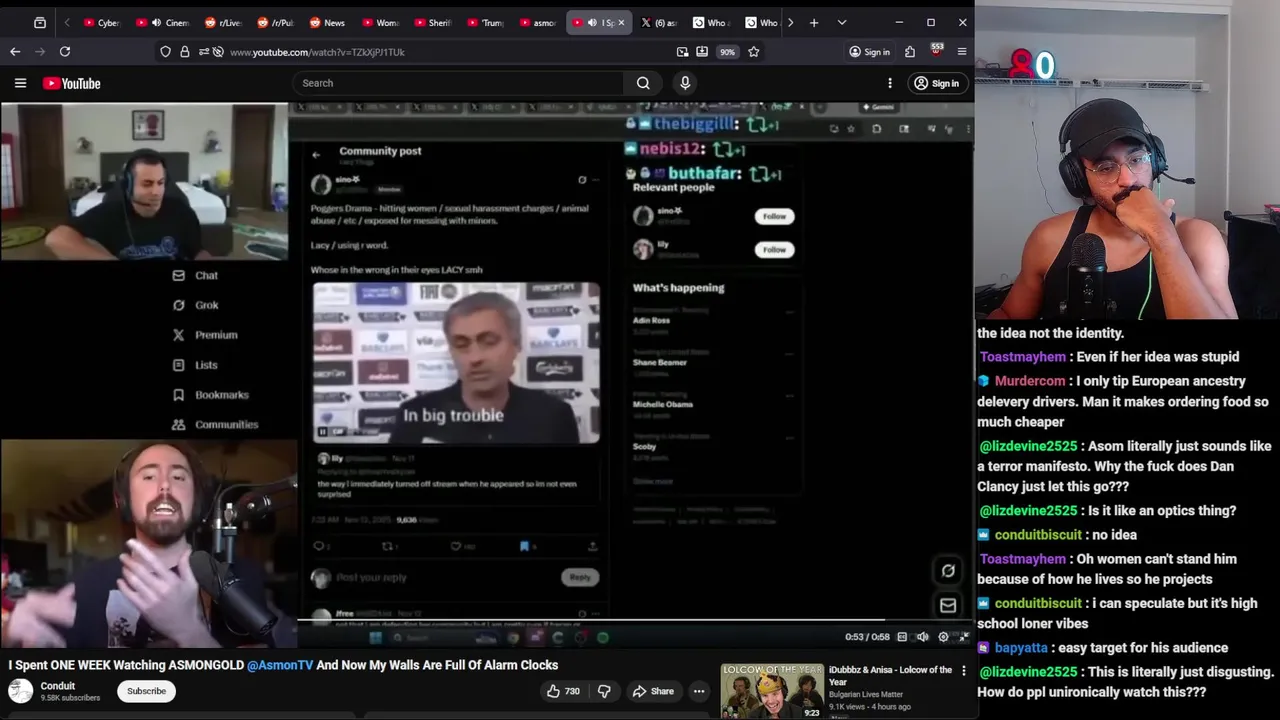
Task: Mute the active tab's audio icon
Action: [x=592, y=22]
